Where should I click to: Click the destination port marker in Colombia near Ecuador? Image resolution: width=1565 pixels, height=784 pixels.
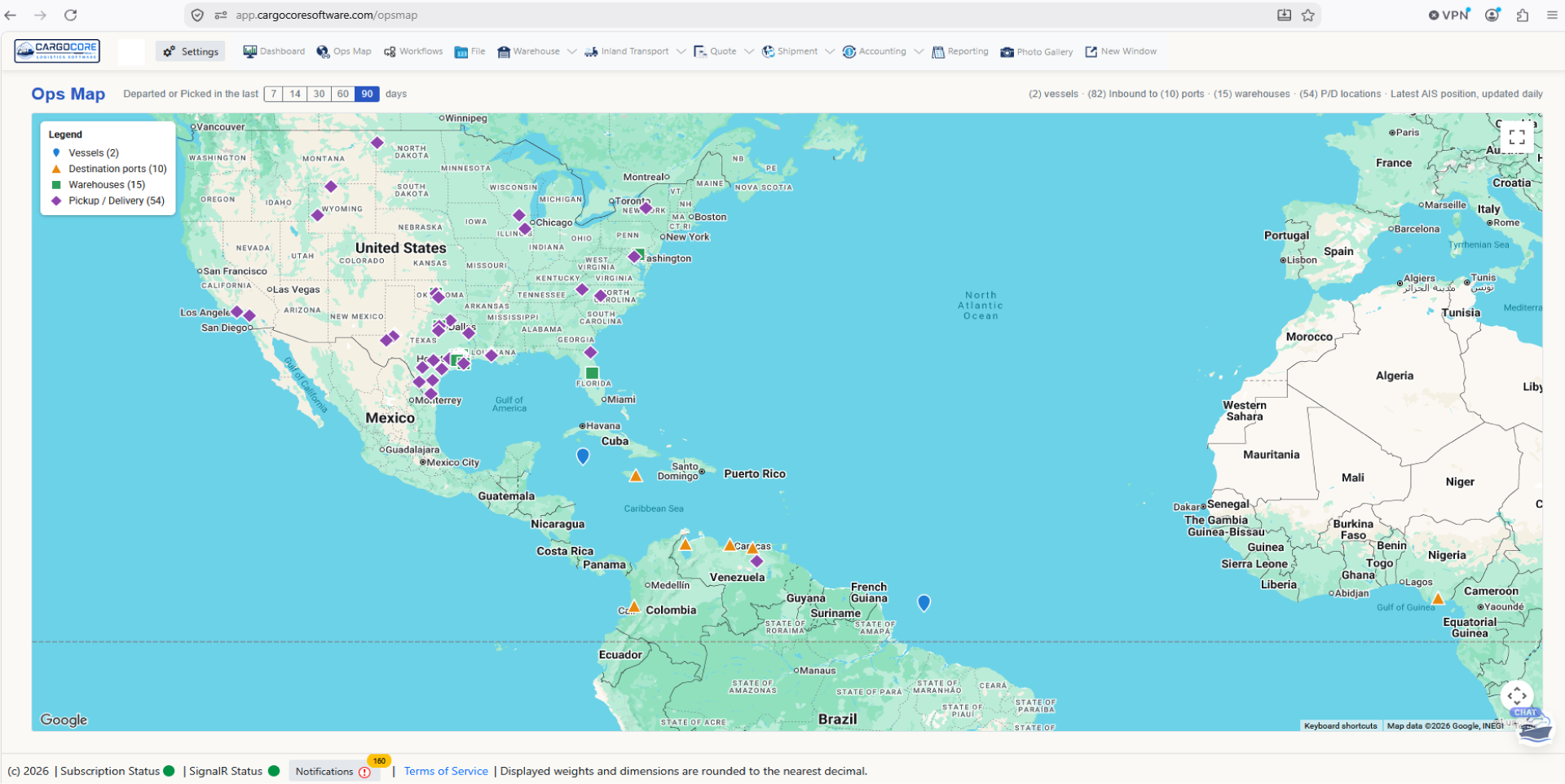pyautogui.click(x=633, y=606)
